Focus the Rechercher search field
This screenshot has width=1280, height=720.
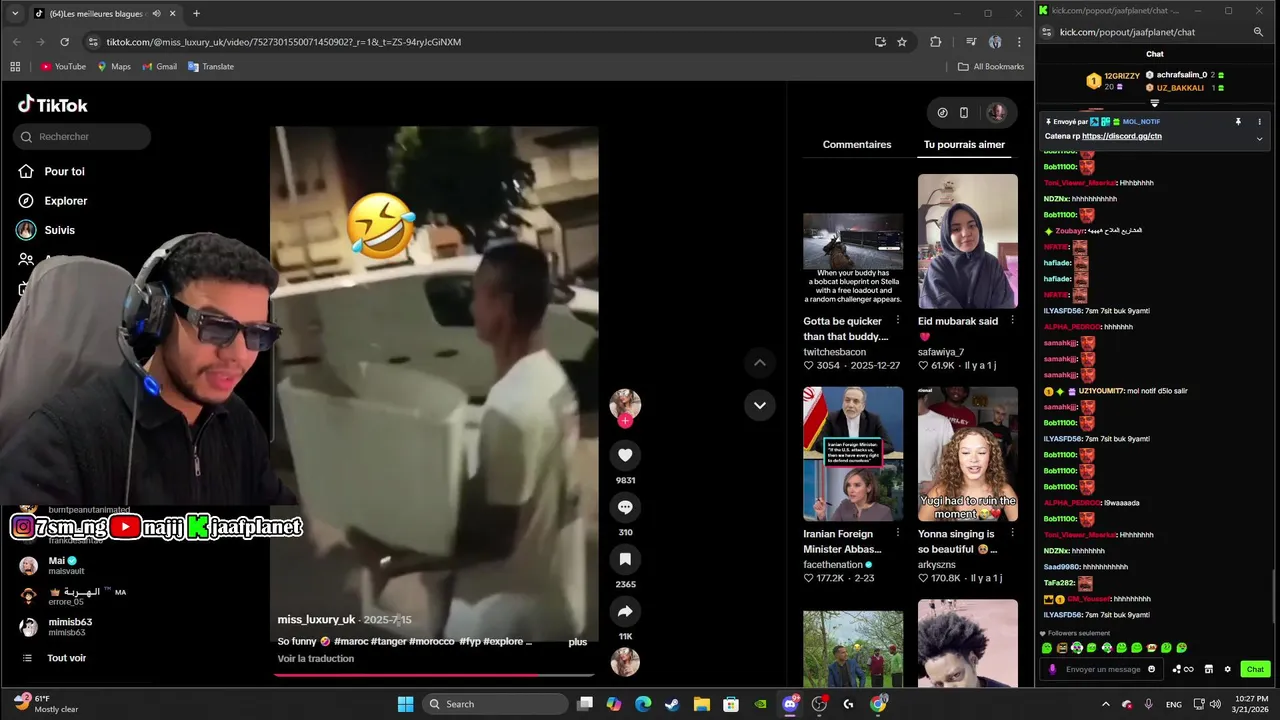(82, 137)
